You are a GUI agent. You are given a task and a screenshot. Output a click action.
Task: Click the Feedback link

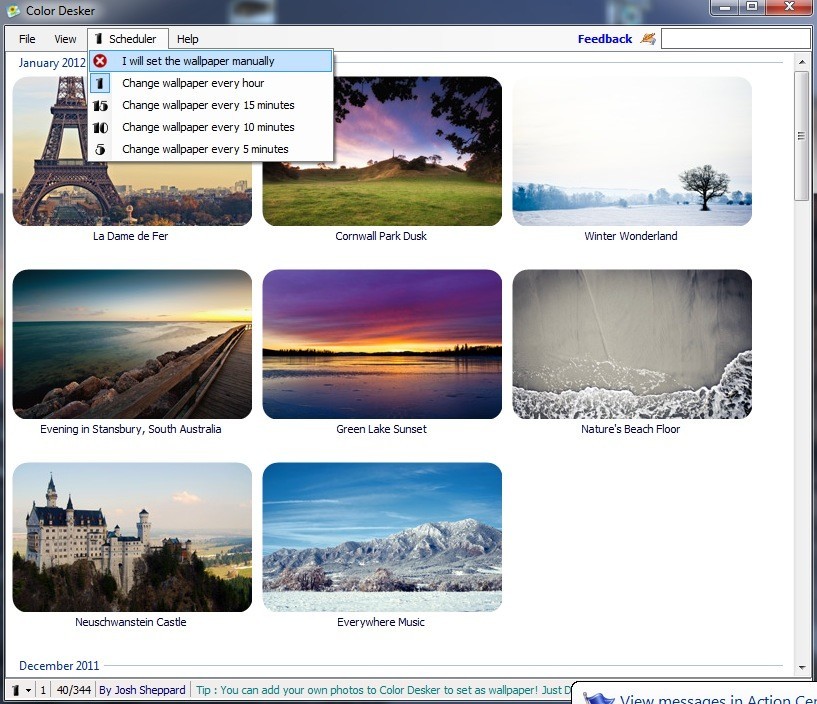604,38
